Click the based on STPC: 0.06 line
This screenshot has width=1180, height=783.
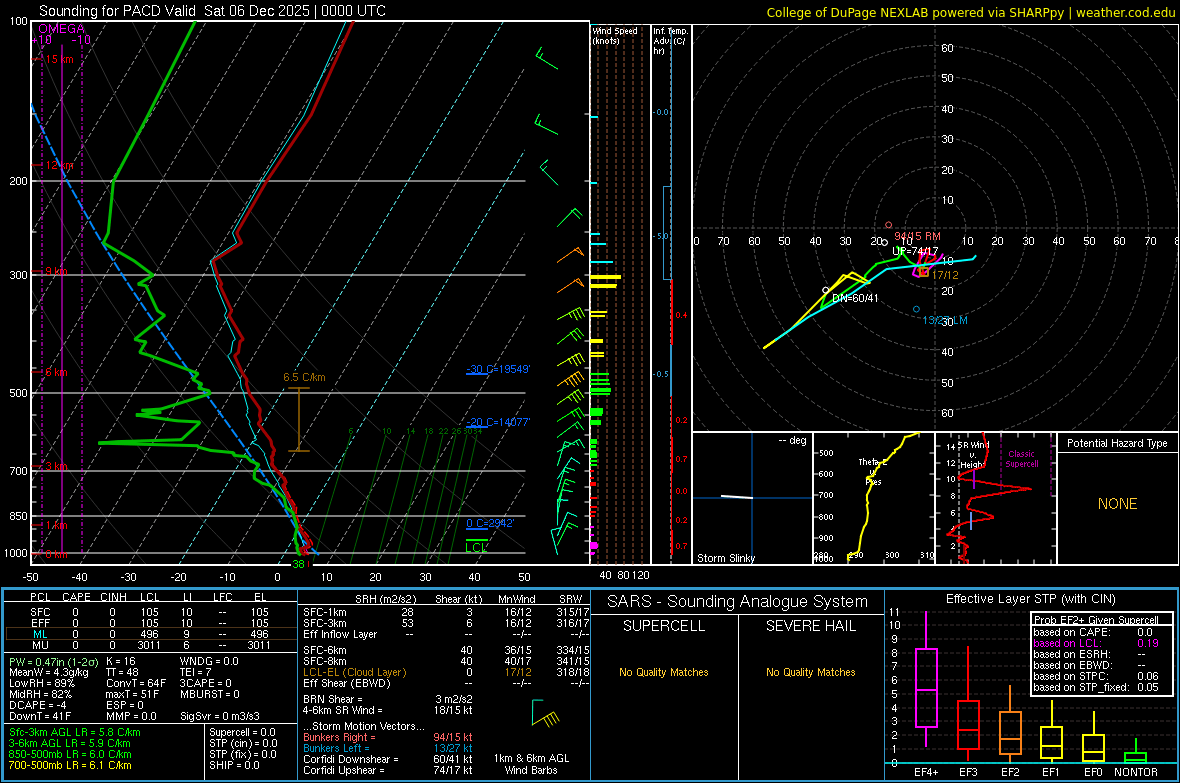coord(1096,676)
